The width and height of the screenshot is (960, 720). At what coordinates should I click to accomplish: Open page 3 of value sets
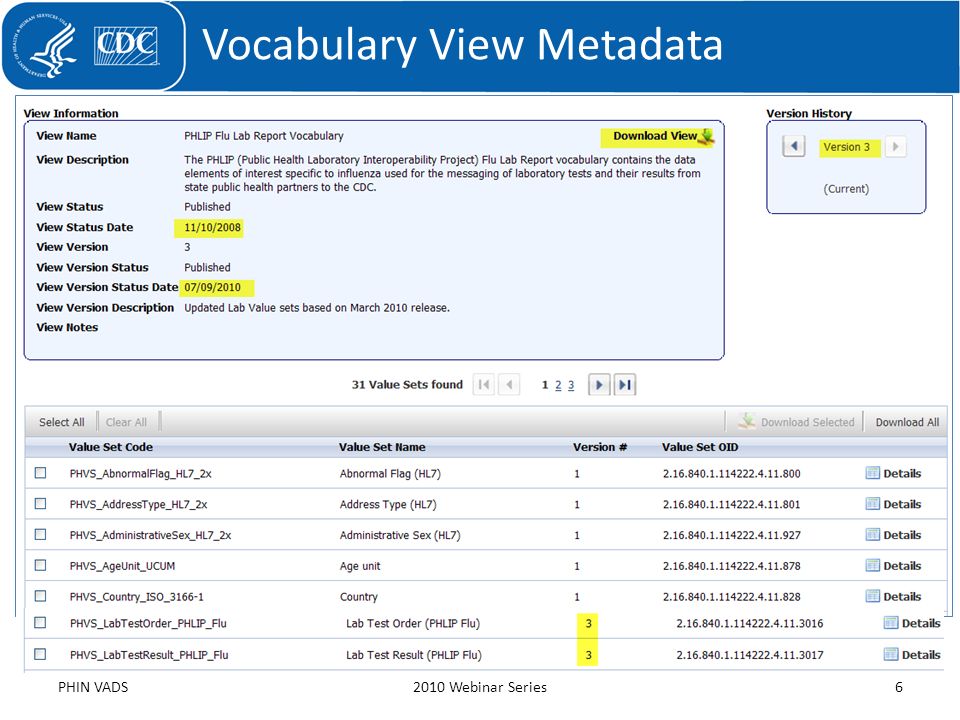point(571,385)
